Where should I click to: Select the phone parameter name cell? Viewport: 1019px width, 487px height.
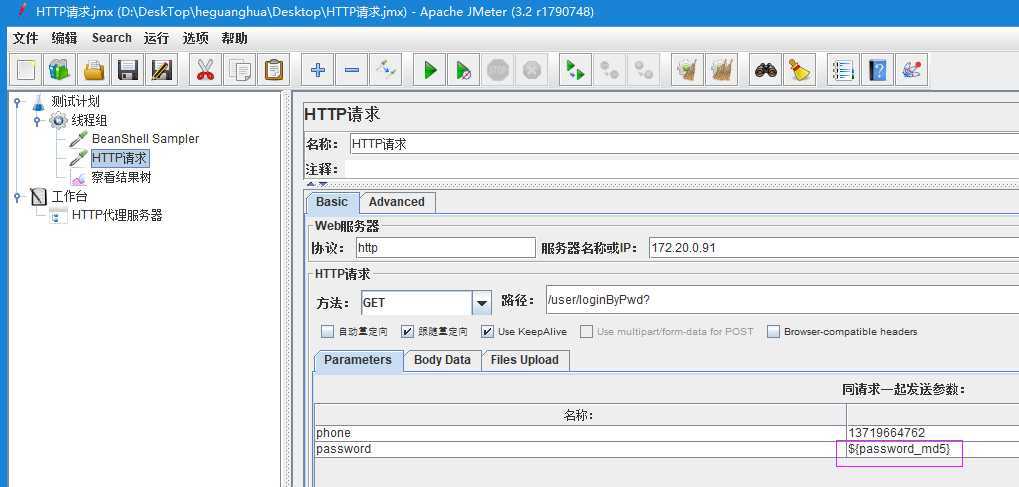[580, 433]
